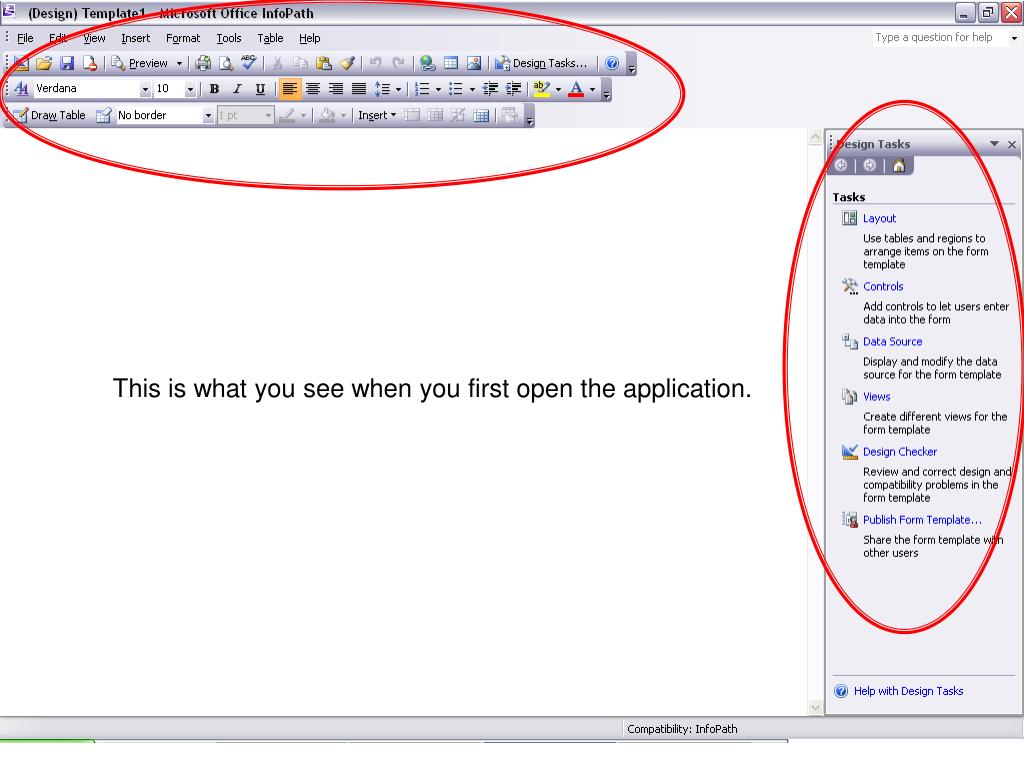Toggle Align Right
The height and width of the screenshot is (768, 1024).
click(x=336, y=89)
